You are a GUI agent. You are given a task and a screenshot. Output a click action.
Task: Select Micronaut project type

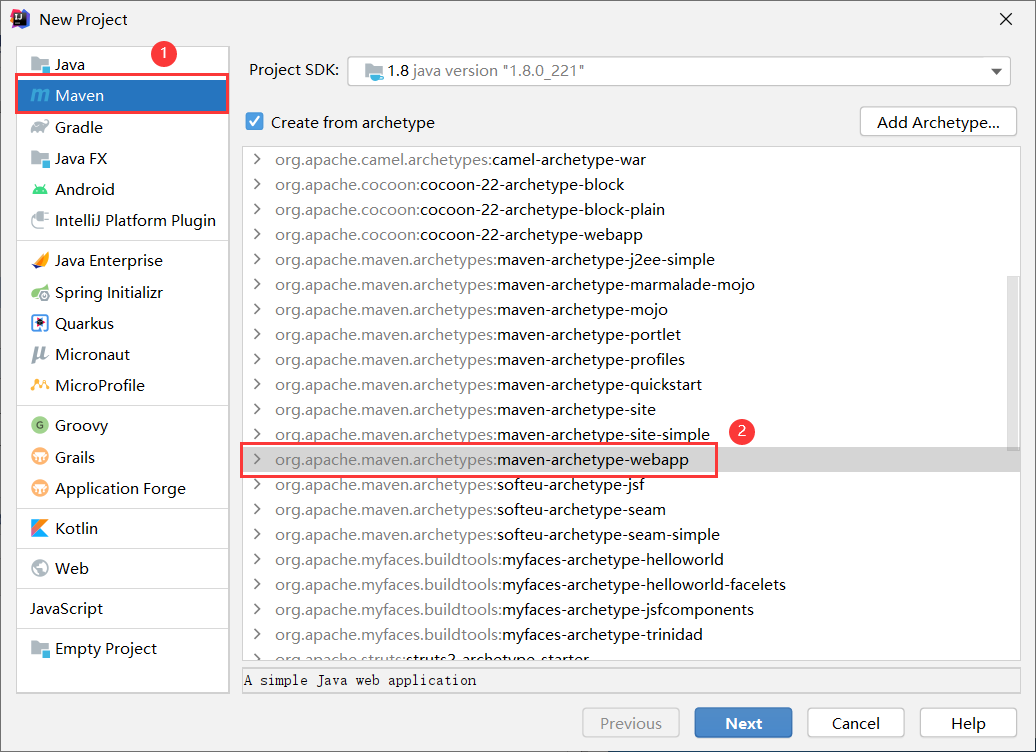pos(123,355)
